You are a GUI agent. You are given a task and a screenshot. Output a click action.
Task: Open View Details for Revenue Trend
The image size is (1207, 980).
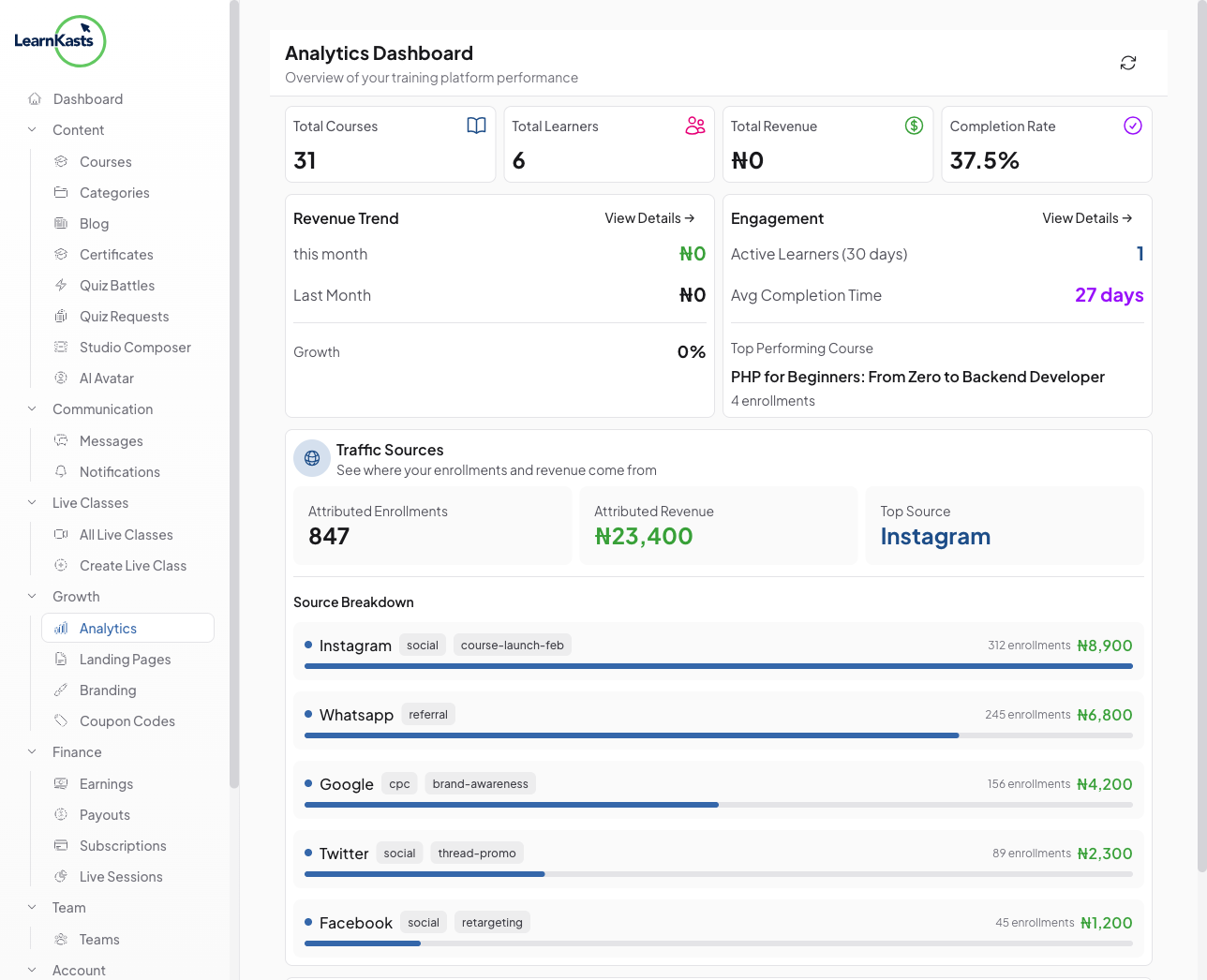point(649,217)
